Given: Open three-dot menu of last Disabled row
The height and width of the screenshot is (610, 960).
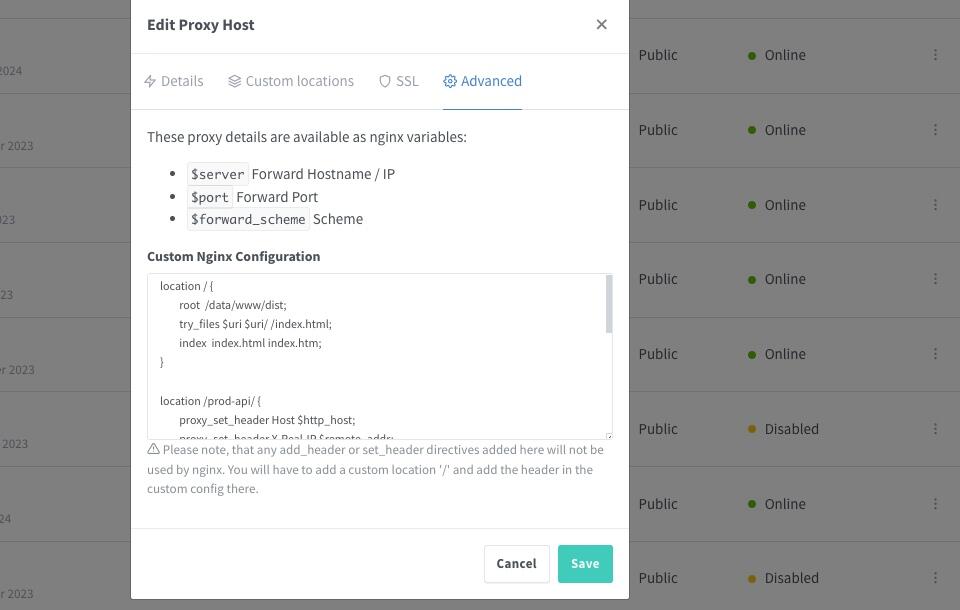Looking at the screenshot, I should [935, 578].
